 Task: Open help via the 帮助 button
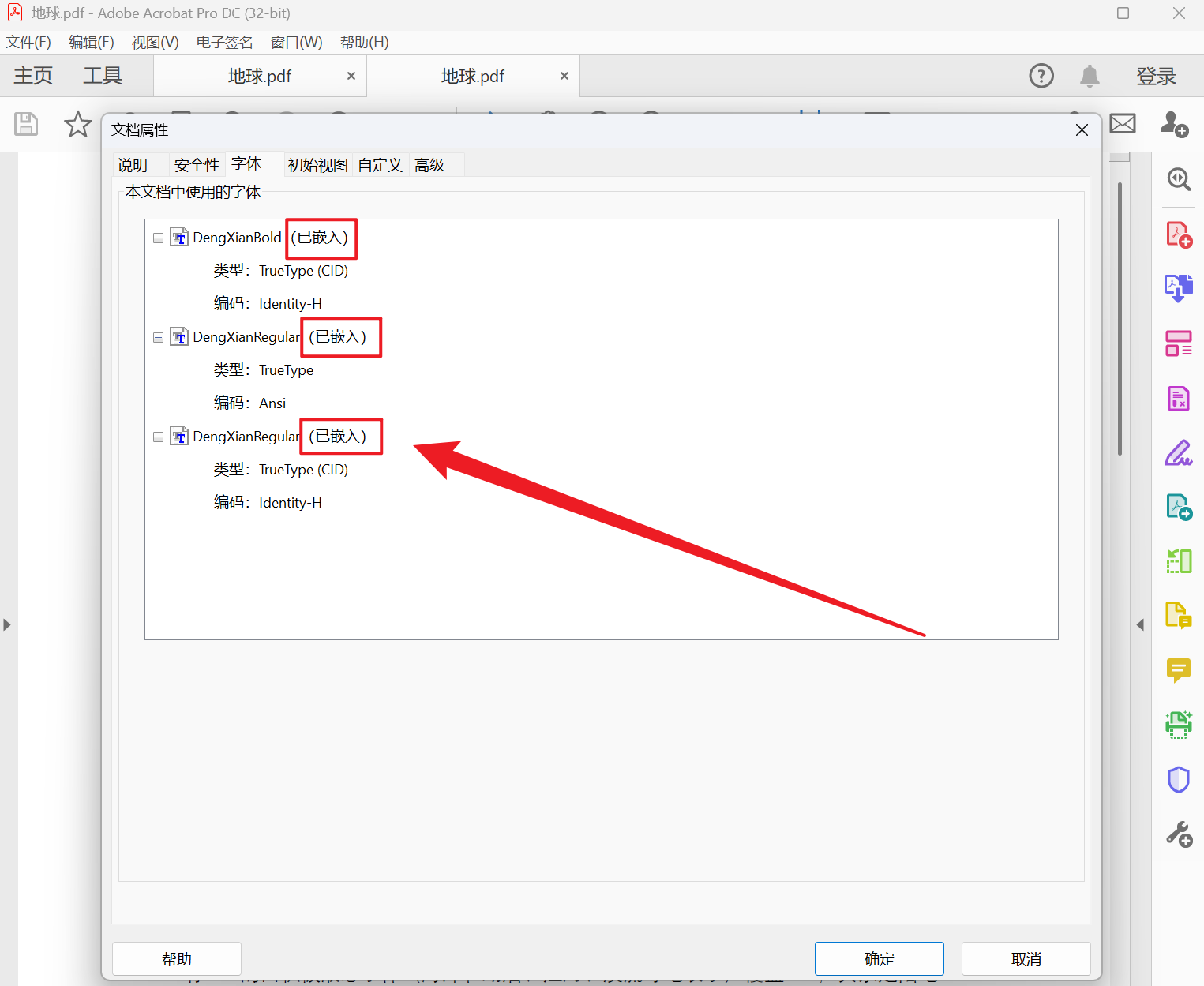(176, 958)
